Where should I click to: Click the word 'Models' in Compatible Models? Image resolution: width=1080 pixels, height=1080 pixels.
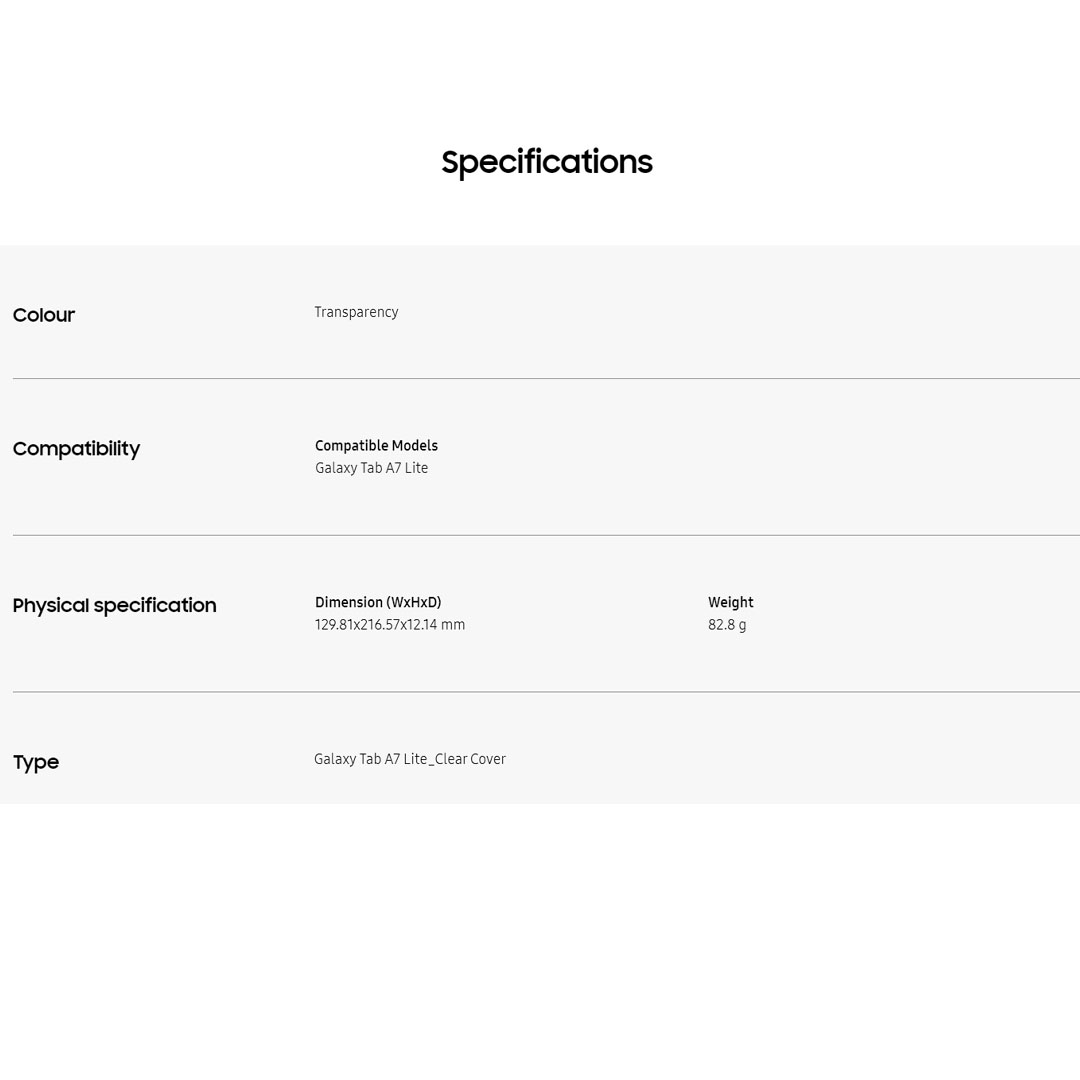point(414,446)
